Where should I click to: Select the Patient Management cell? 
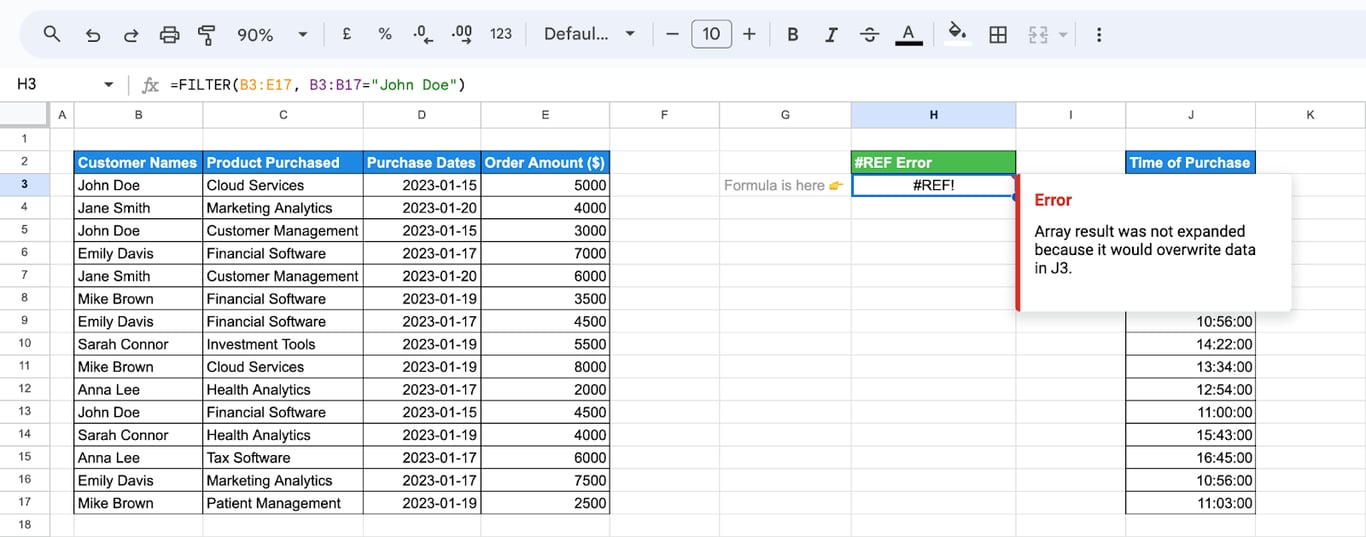point(283,503)
